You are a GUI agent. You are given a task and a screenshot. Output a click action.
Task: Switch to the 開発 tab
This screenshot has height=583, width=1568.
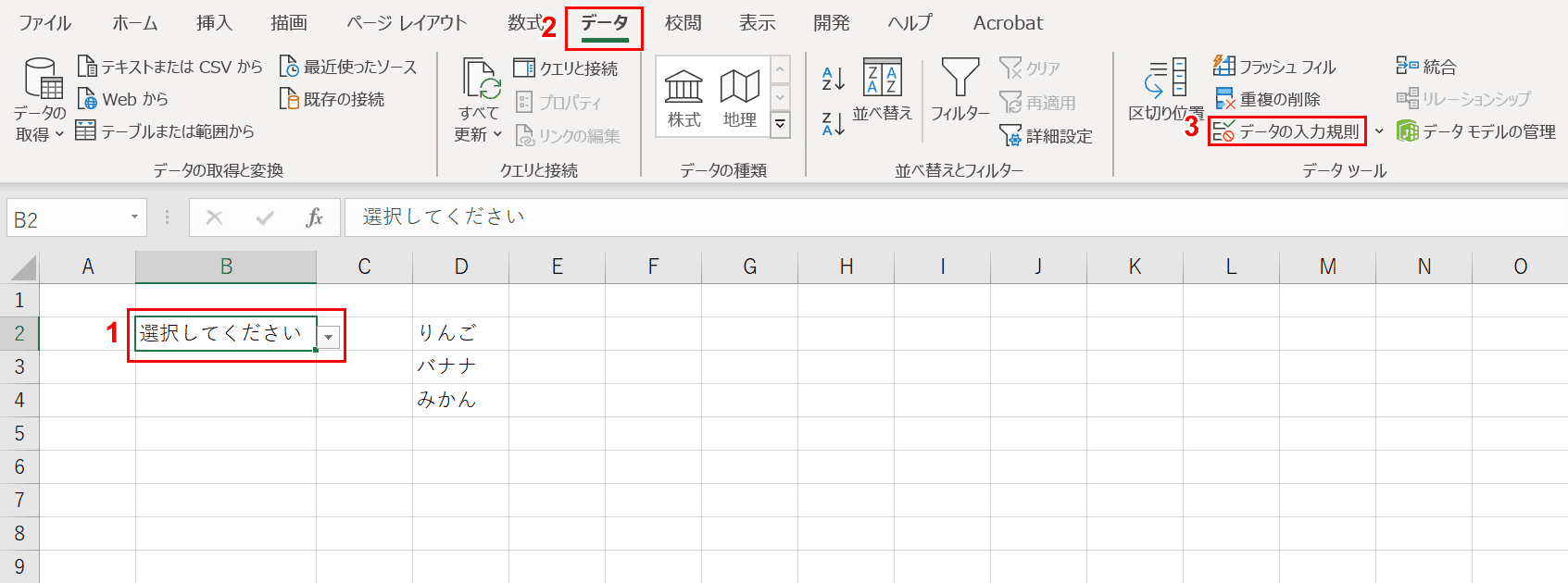tap(832, 23)
